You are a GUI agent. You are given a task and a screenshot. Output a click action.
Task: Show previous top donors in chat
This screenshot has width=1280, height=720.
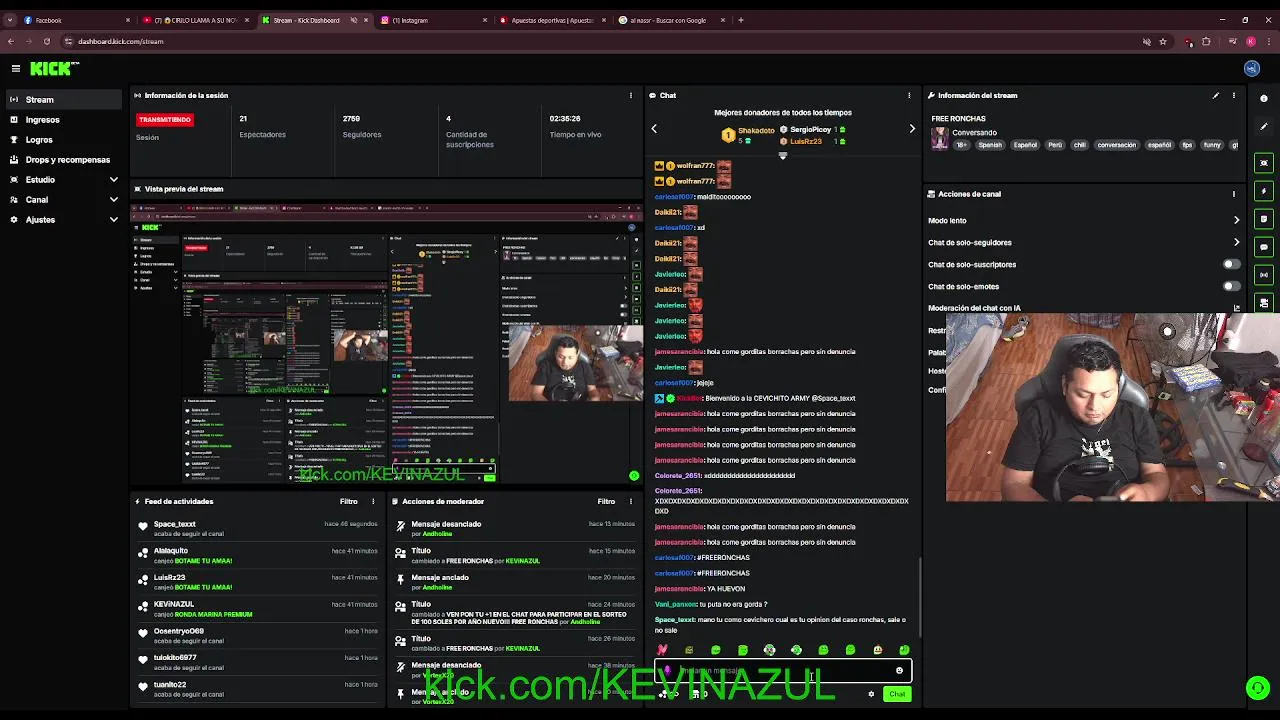(654, 128)
